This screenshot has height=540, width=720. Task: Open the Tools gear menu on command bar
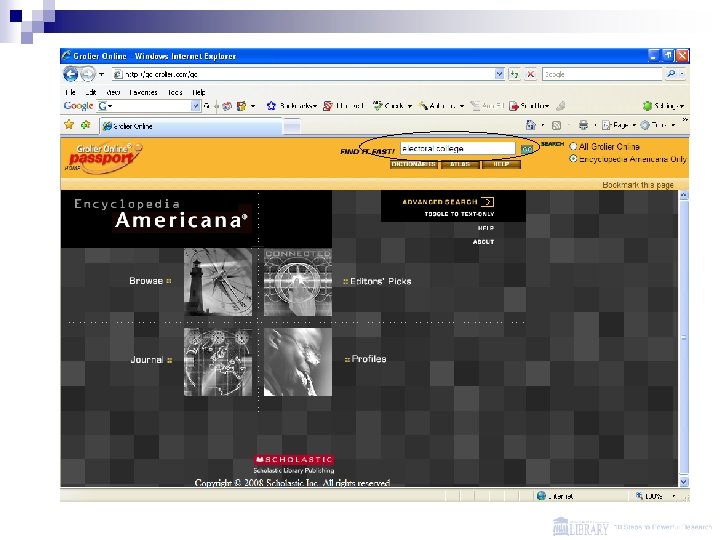tap(658, 125)
